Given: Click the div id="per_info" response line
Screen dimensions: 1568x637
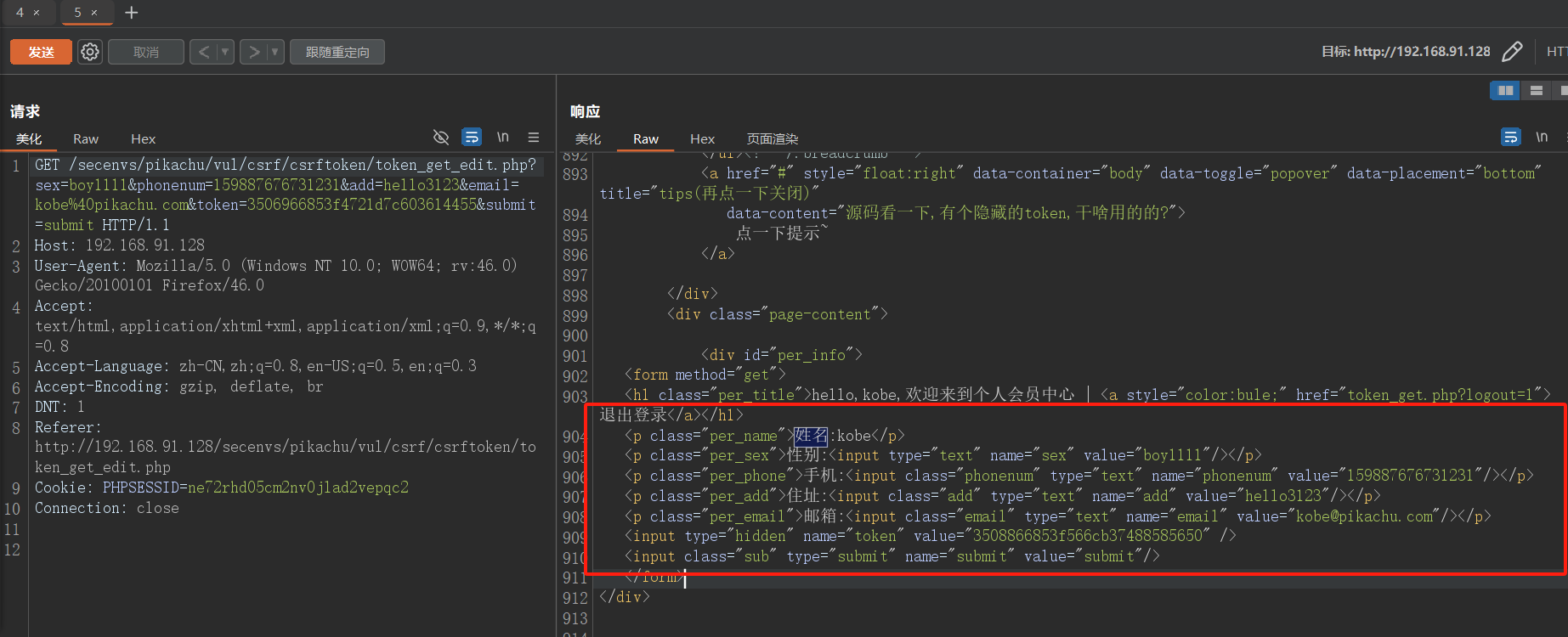Looking at the screenshot, I should 782,355.
